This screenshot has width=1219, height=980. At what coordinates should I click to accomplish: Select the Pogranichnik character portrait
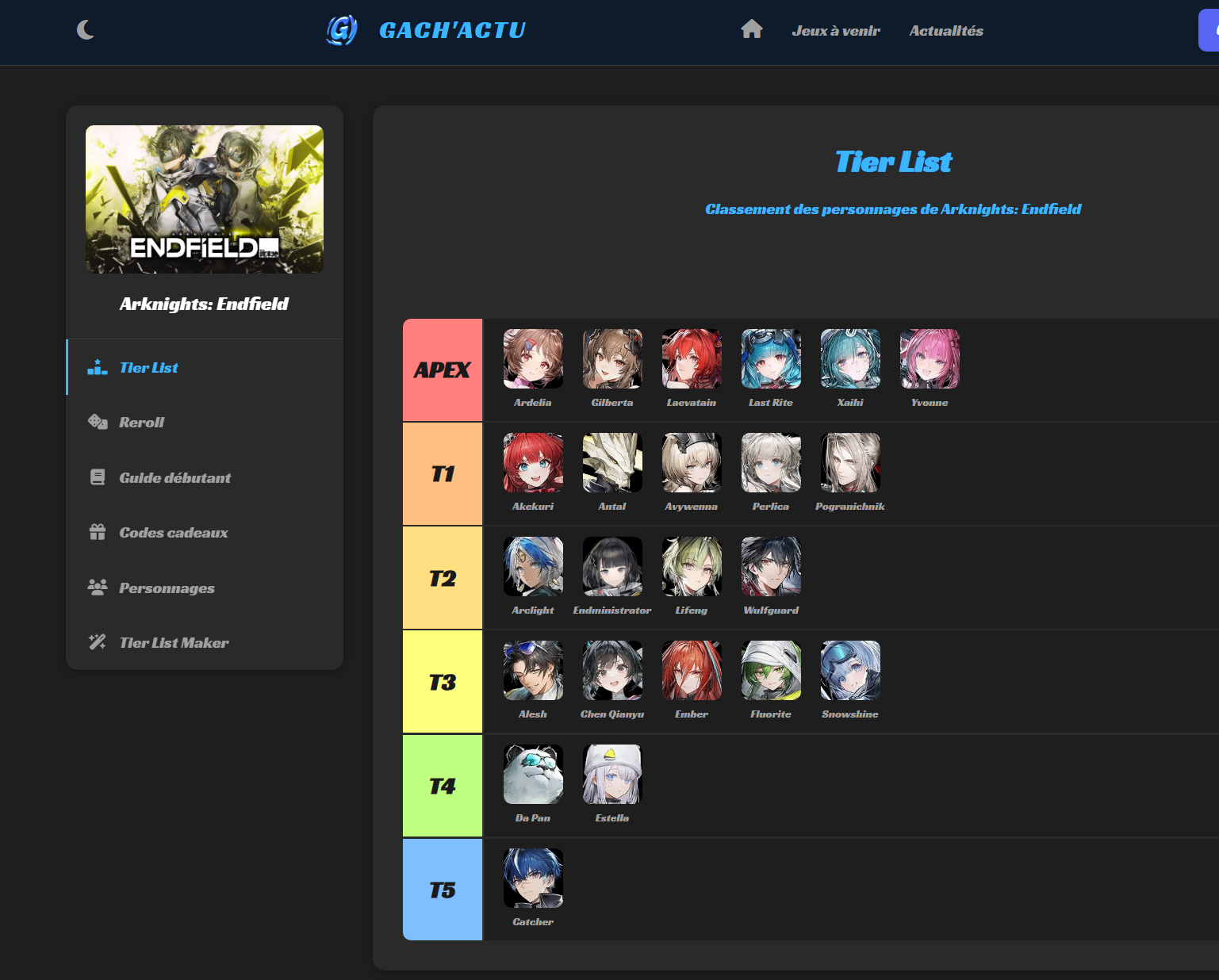(x=850, y=463)
